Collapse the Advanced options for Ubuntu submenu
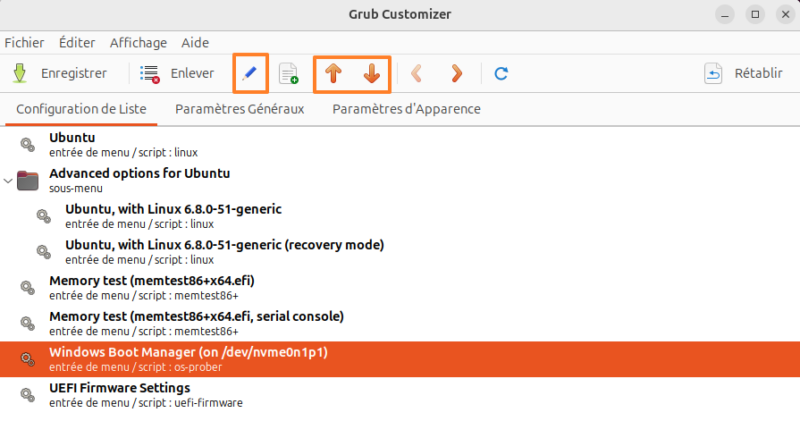This screenshot has width=800, height=421. pyautogui.click(x=8, y=181)
